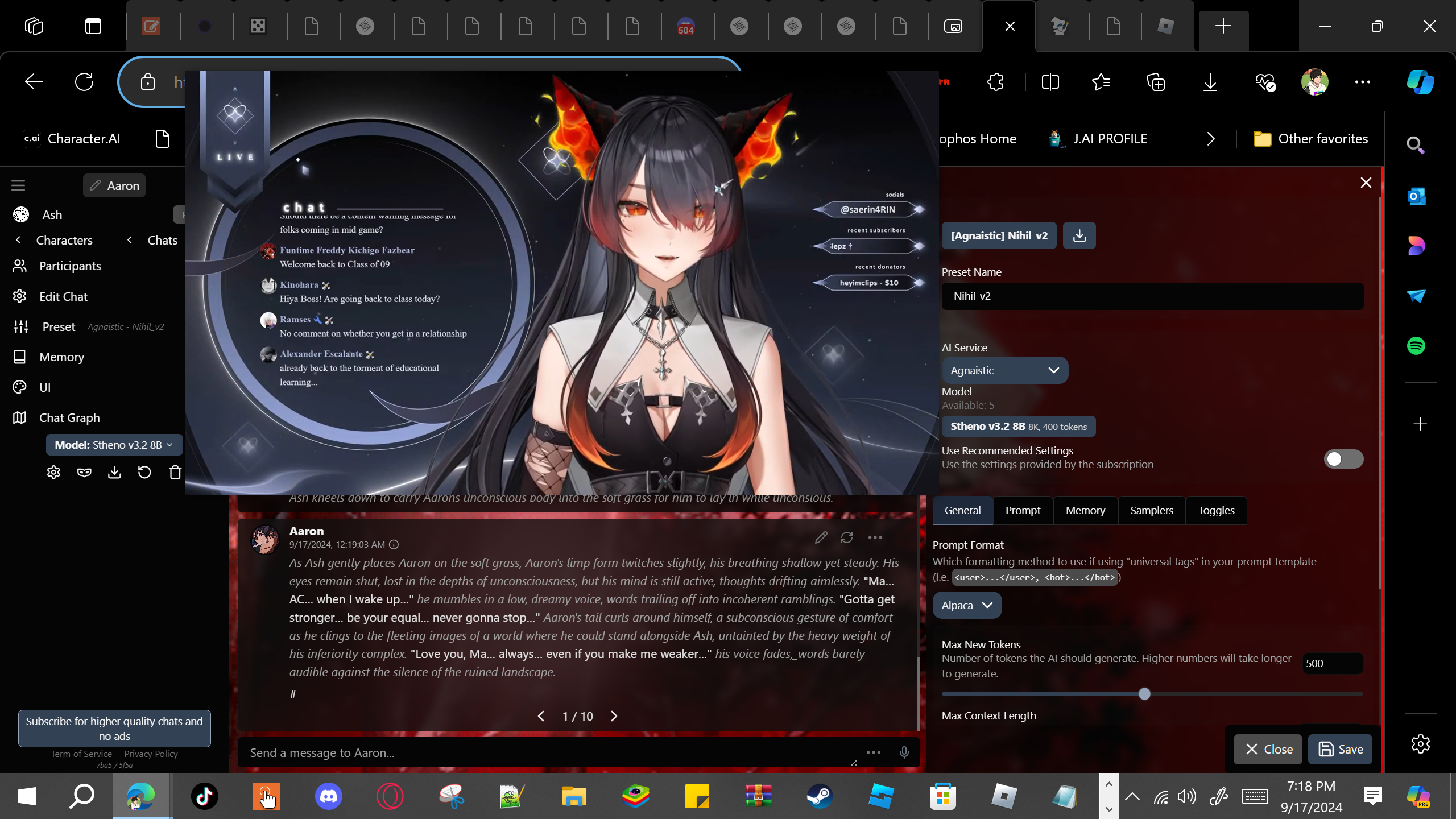Viewport: 1456px width, 819px height.
Task: Open the Alpaca prompt format dropdown
Action: click(x=966, y=605)
